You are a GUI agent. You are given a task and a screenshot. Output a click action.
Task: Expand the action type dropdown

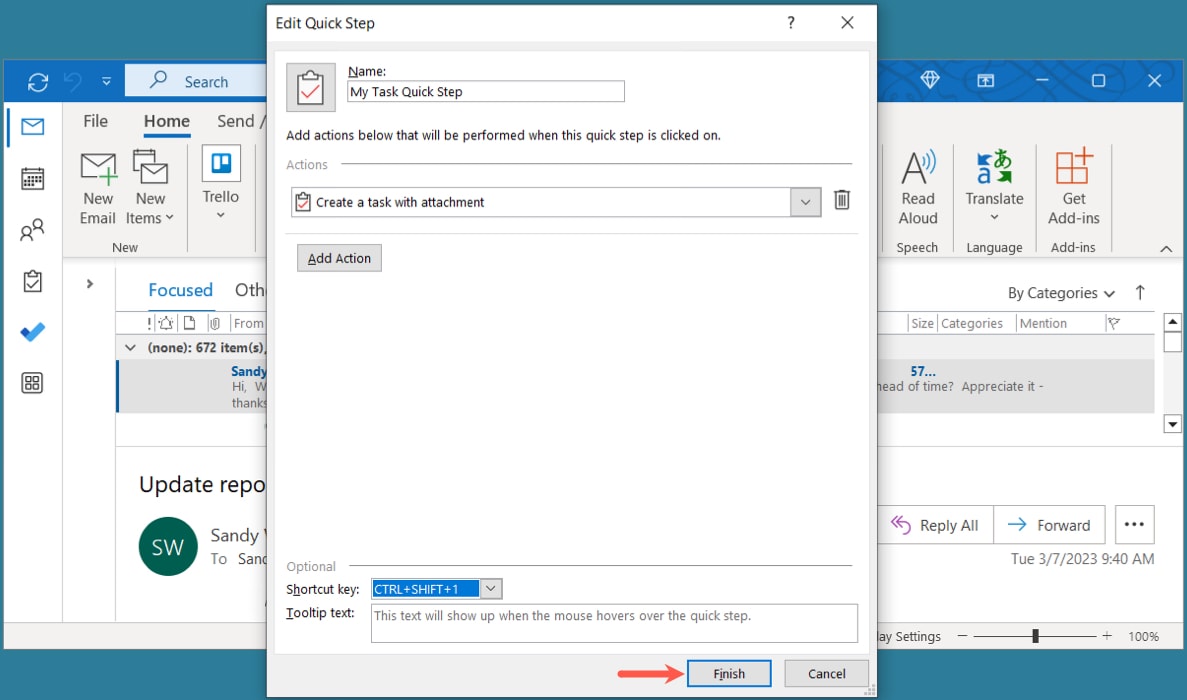tap(806, 202)
